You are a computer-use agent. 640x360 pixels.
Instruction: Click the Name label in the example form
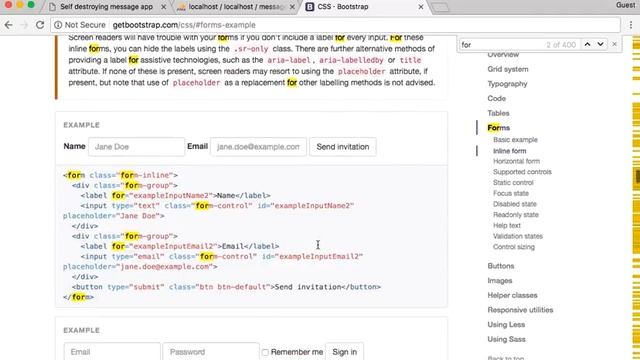pos(74,146)
